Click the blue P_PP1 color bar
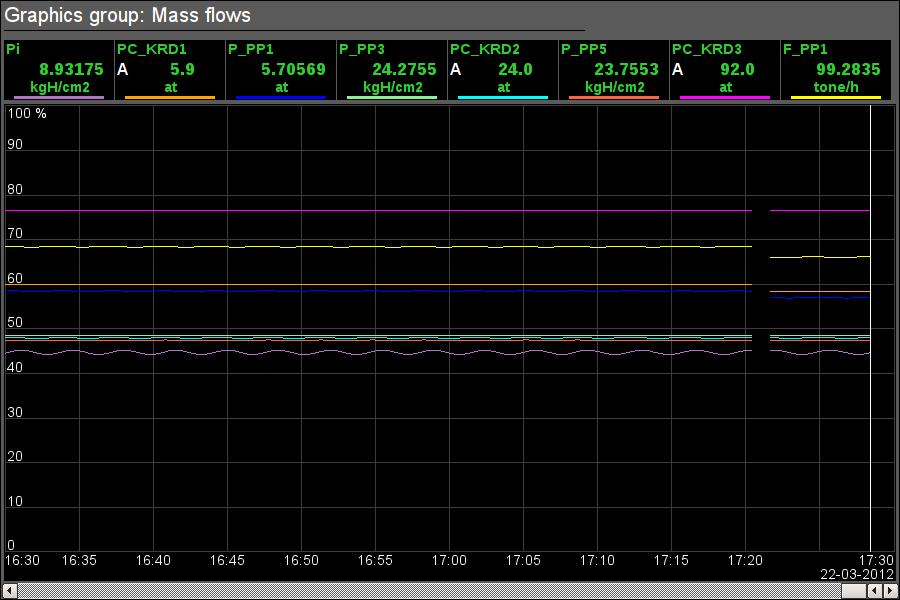The height and width of the screenshot is (600, 900). pyautogui.click(x=281, y=97)
